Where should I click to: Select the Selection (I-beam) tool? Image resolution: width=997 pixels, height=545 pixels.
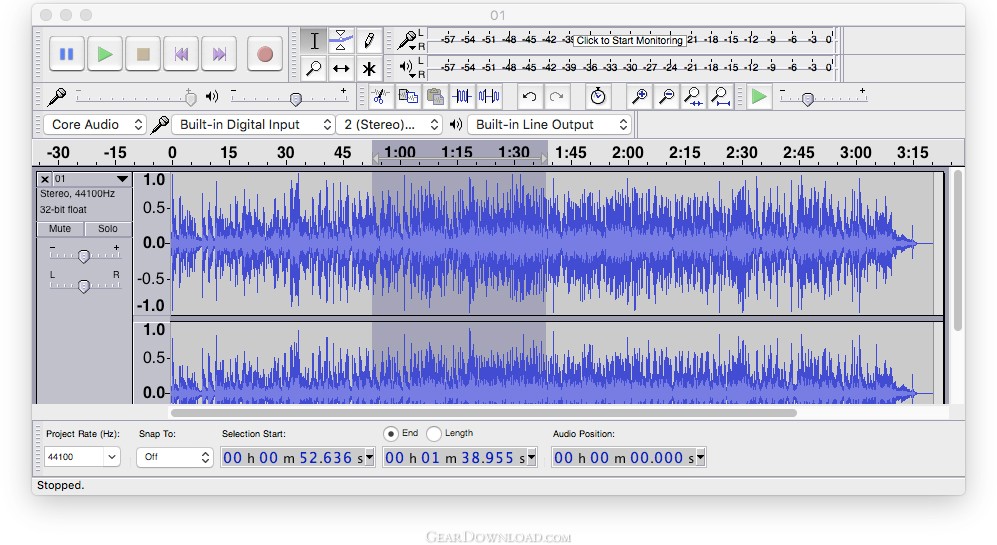pos(314,41)
